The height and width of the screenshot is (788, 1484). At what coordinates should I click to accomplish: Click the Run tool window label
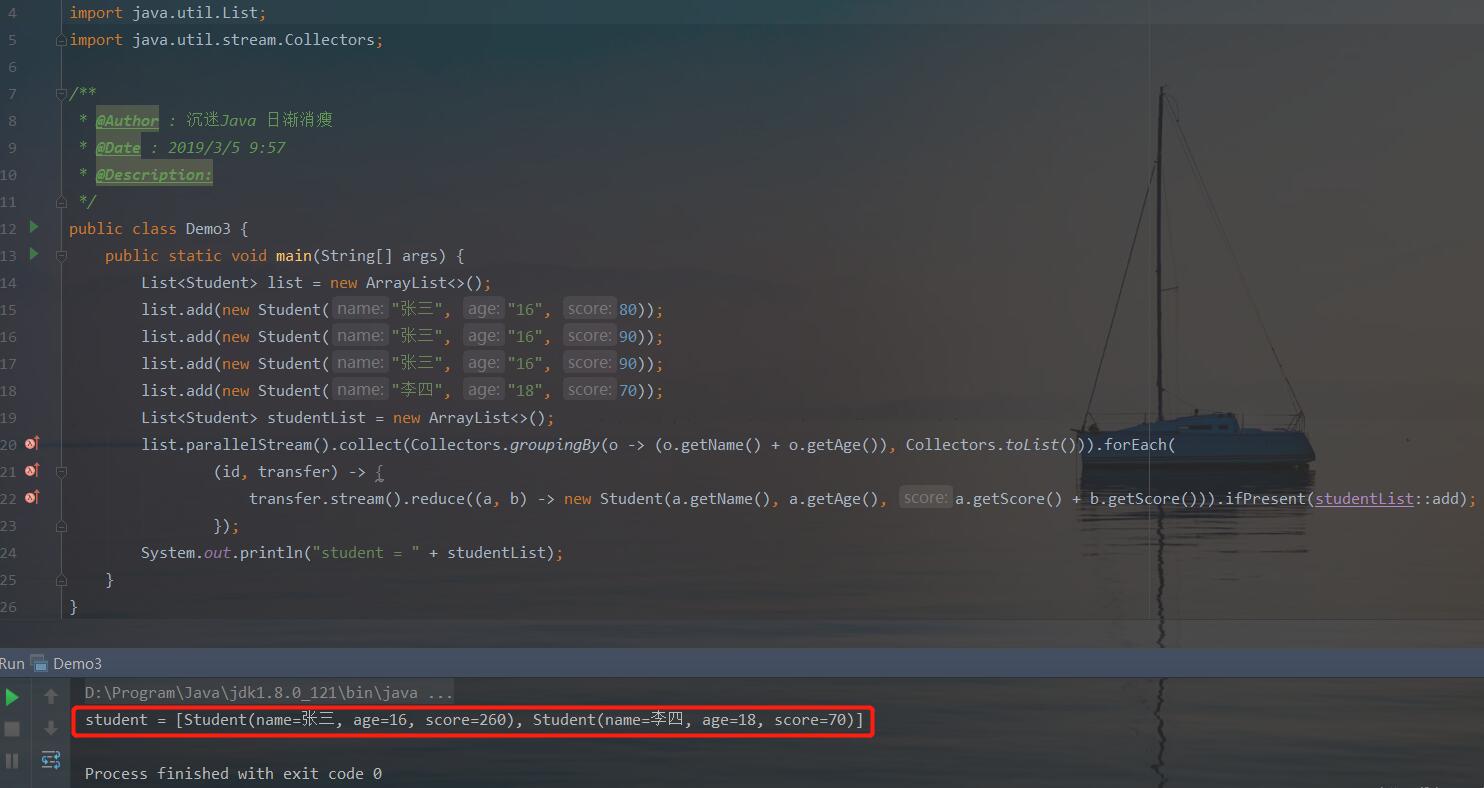click(12, 662)
